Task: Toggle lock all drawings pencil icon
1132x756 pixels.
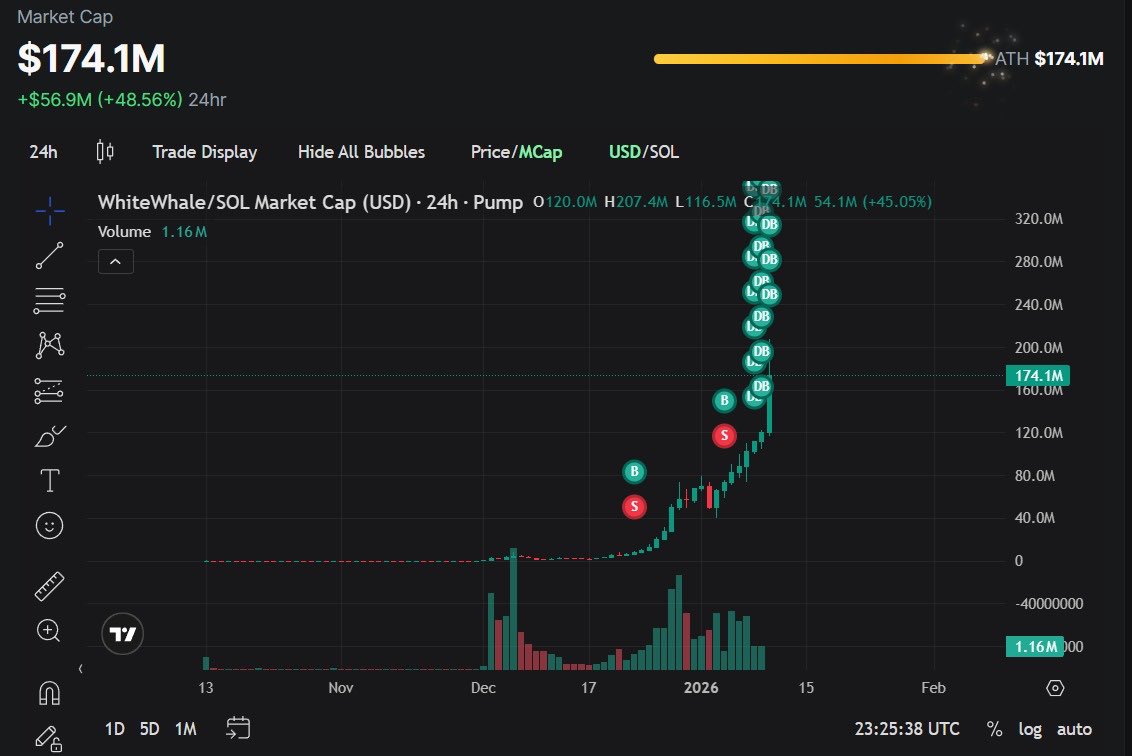Action: tap(49, 738)
